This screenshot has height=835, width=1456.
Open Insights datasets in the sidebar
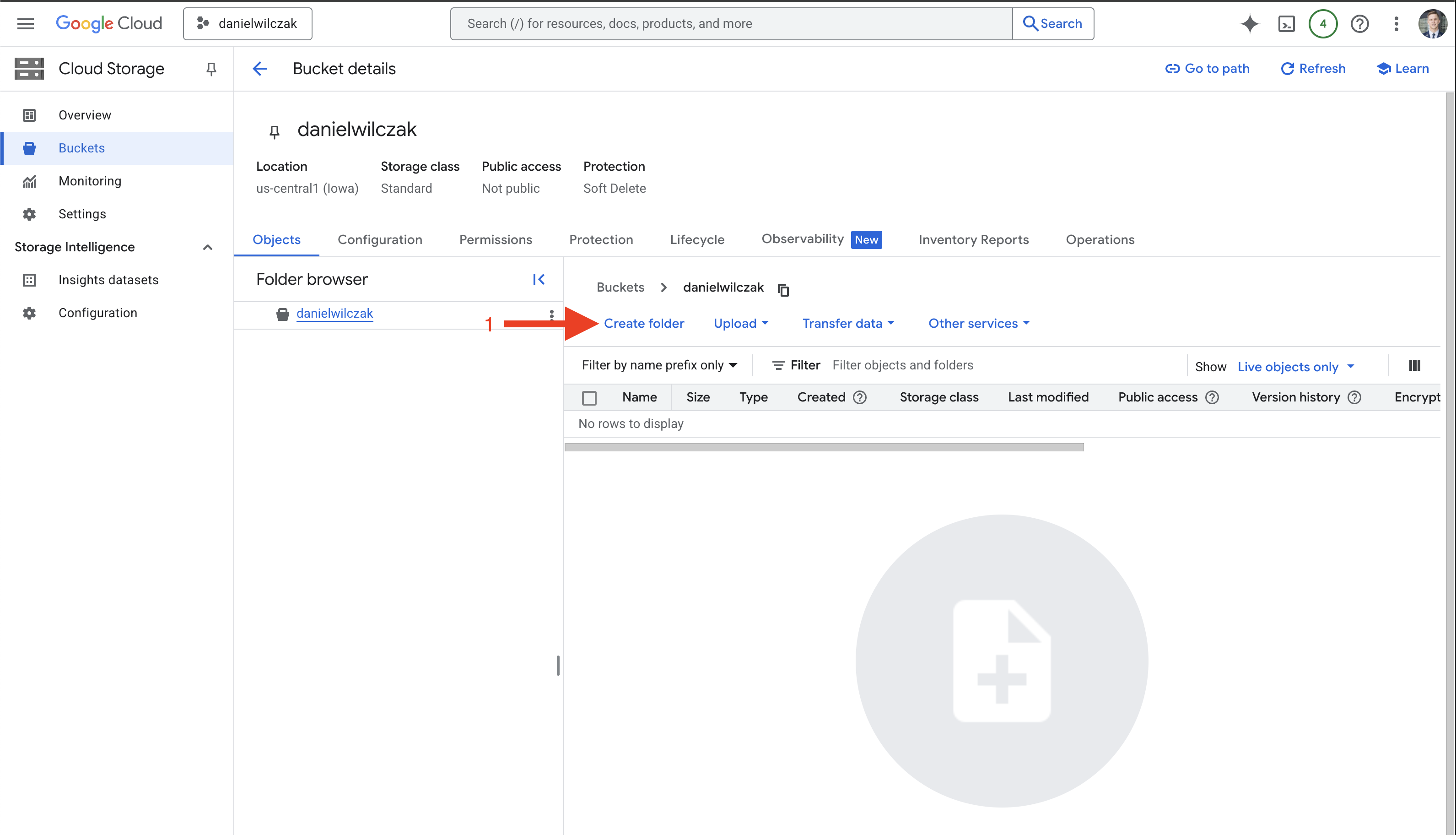(x=117, y=280)
